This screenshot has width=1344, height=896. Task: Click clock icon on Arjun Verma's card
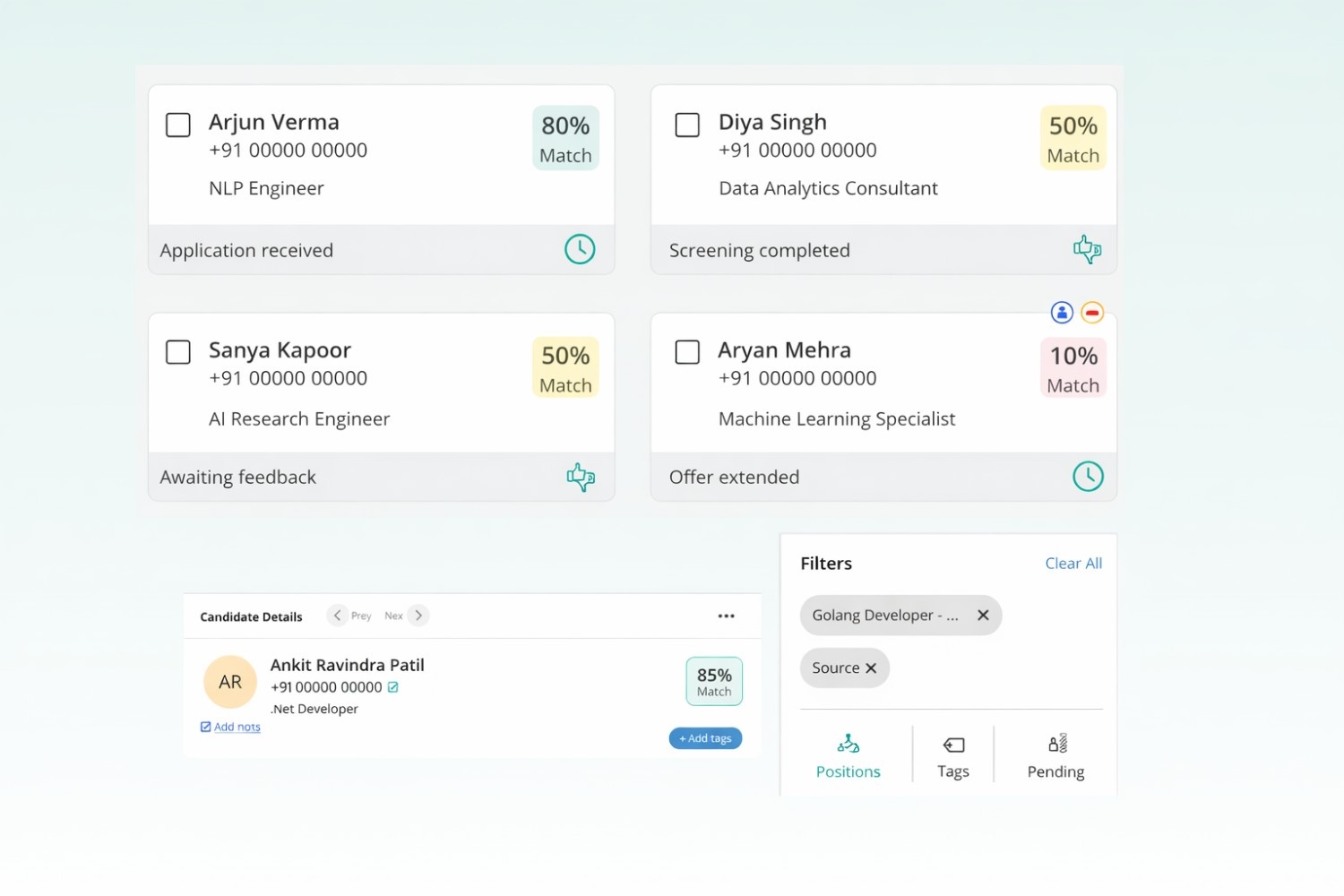coord(580,249)
